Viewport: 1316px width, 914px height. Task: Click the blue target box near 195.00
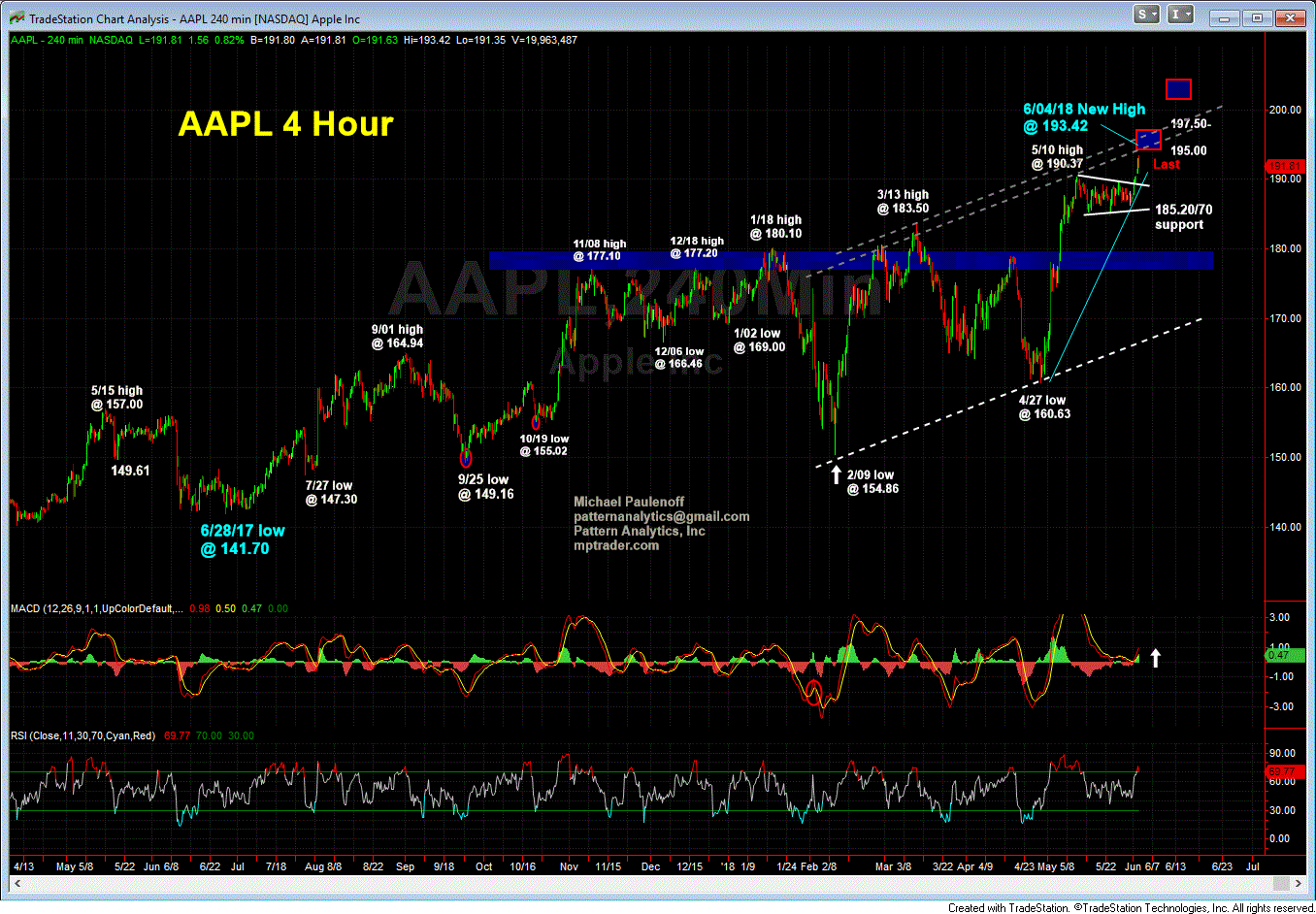(1148, 140)
